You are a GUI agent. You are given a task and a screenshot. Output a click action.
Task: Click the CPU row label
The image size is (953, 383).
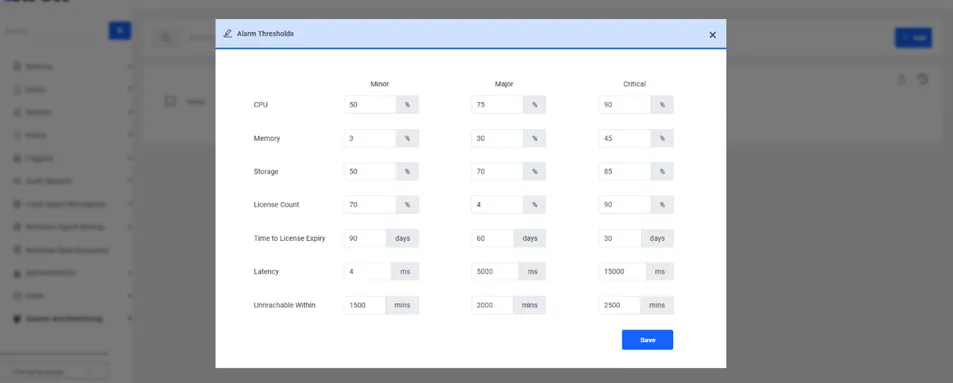coord(260,105)
